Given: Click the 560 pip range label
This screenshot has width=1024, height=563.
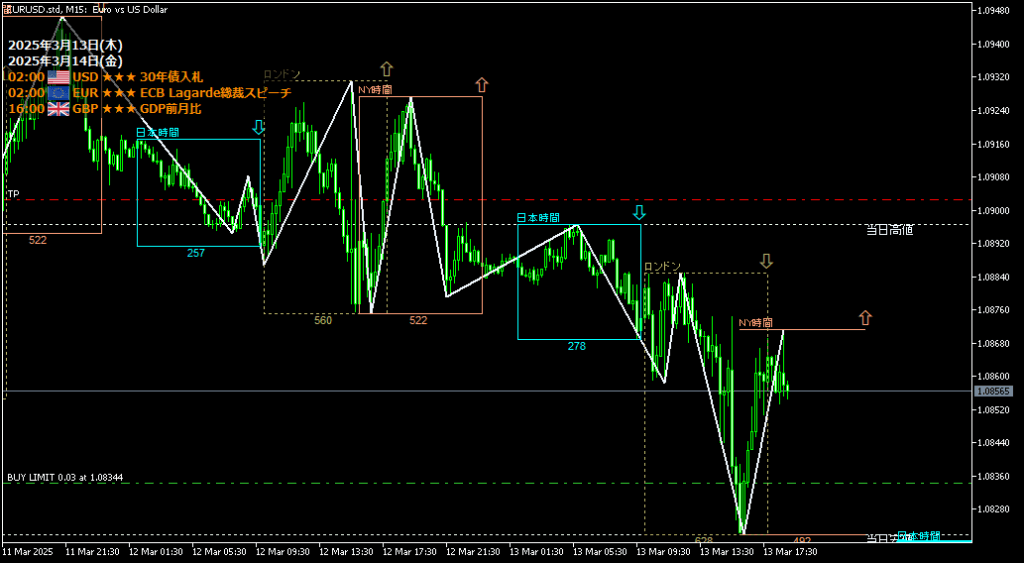Looking at the screenshot, I should (x=322, y=320).
